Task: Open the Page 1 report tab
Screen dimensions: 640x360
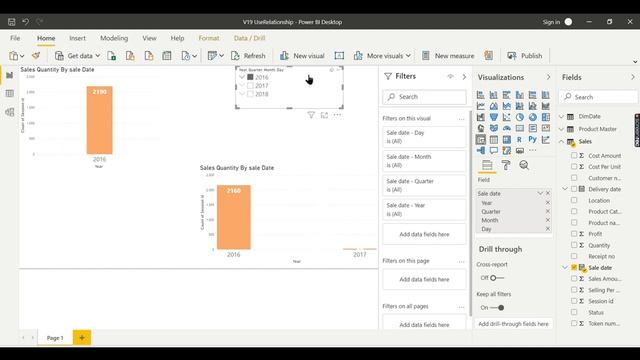Action: pyautogui.click(x=55, y=338)
